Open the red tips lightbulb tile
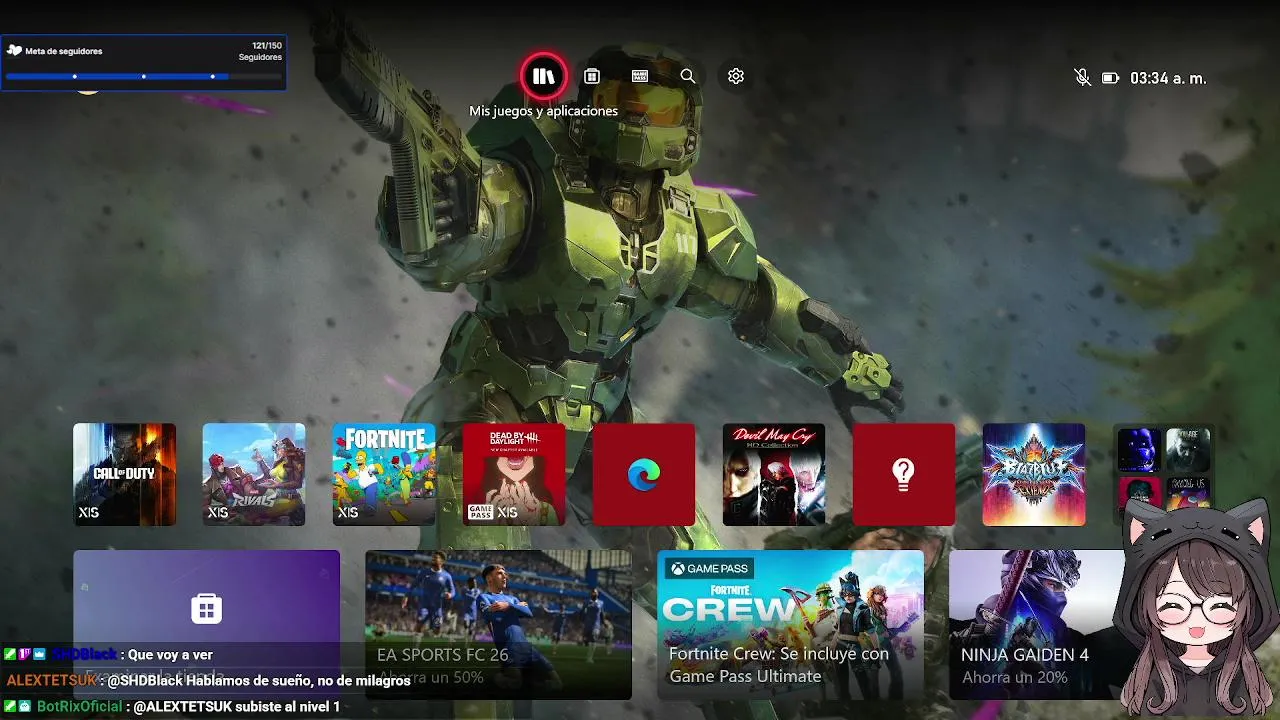This screenshot has width=1280, height=720. click(904, 474)
